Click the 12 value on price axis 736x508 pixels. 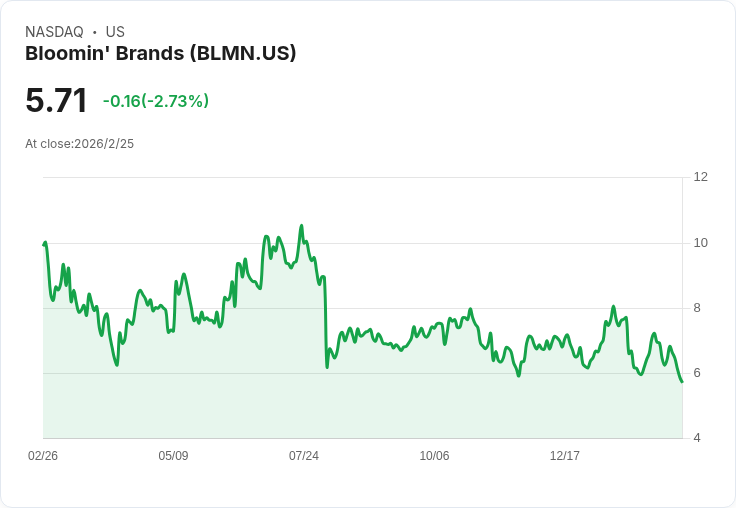[x=701, y=177]
